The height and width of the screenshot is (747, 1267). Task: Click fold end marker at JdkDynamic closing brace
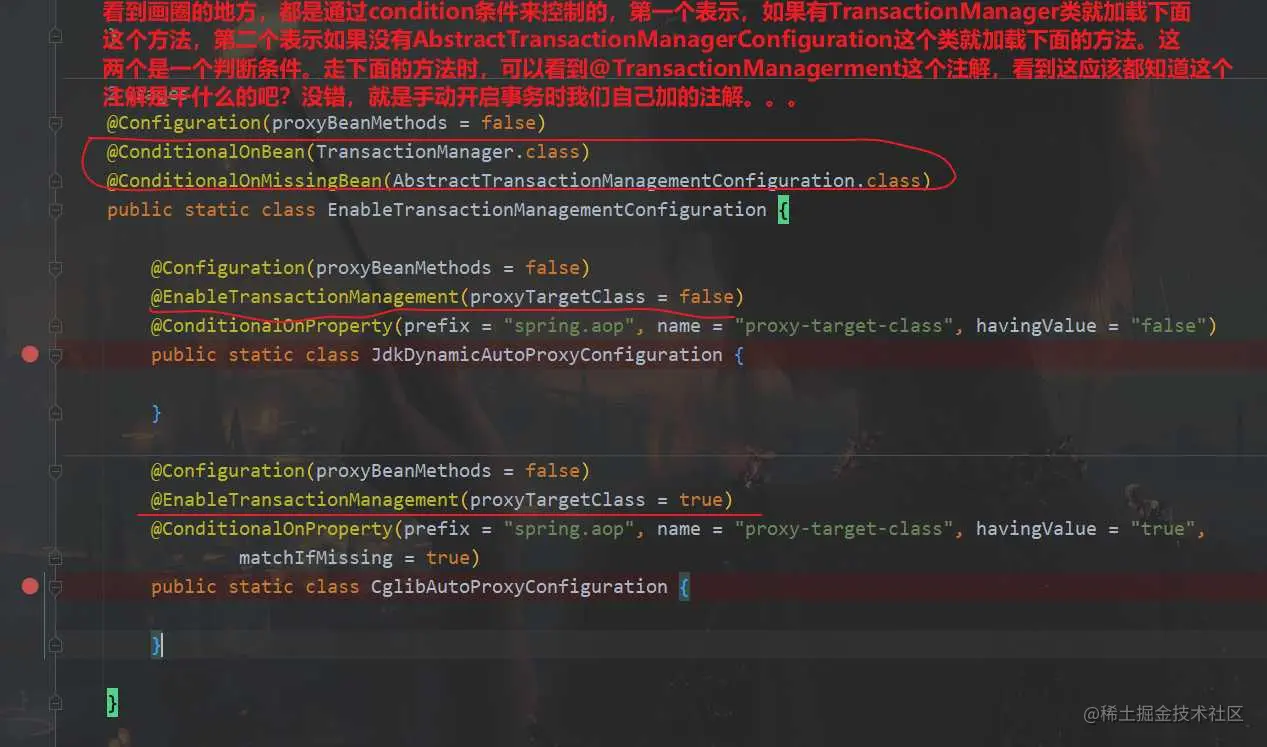click(55, 413)
